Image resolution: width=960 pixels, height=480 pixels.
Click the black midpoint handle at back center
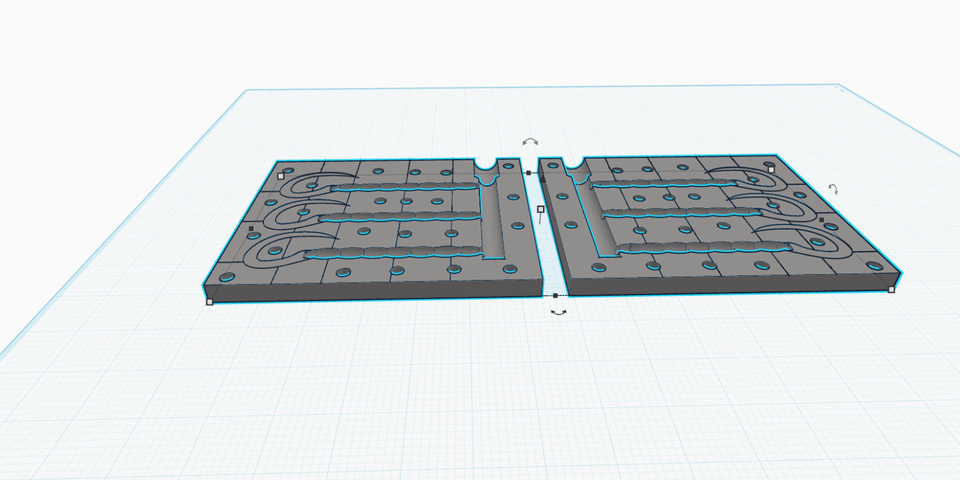[x=528, y=172]
